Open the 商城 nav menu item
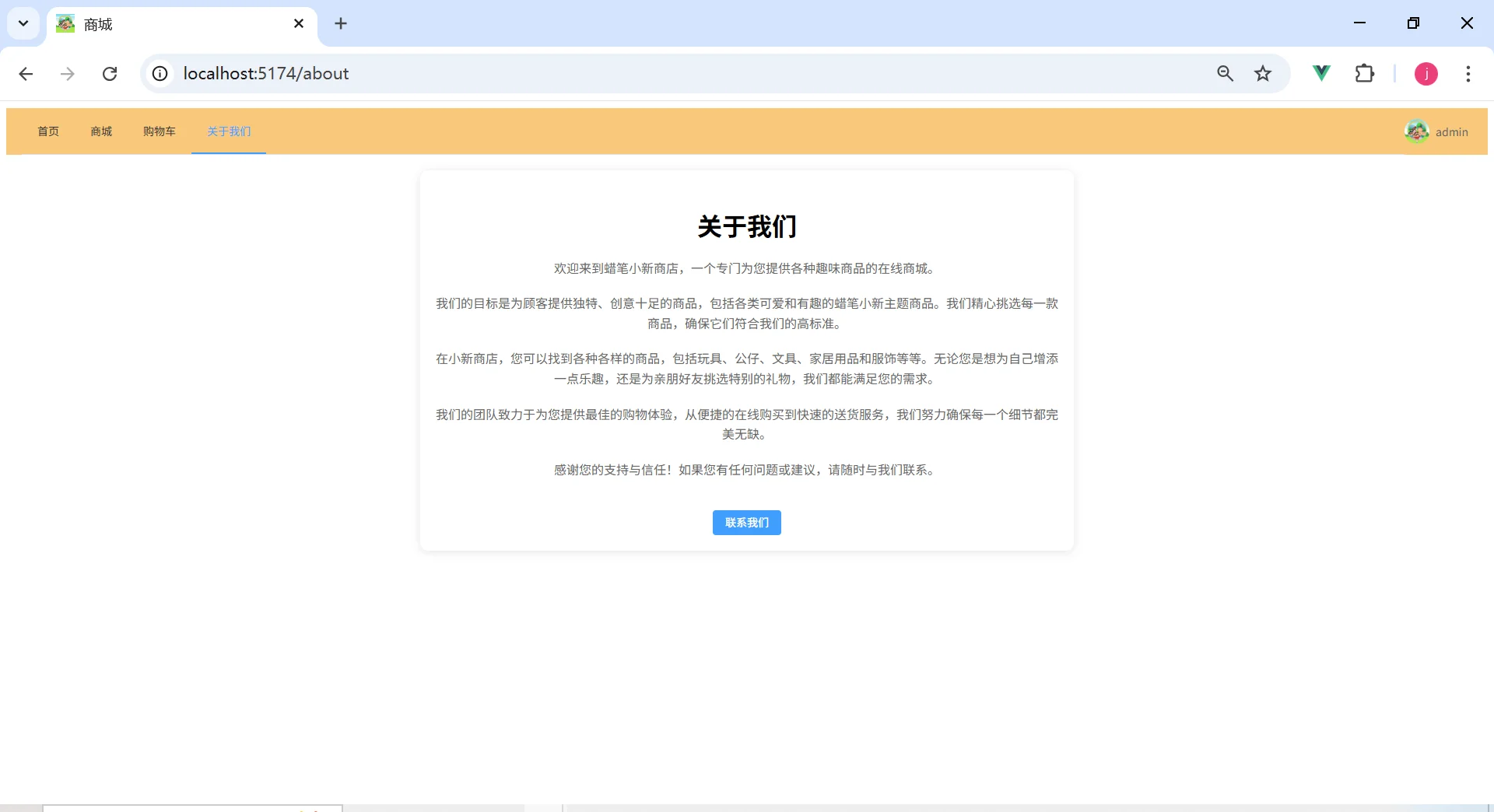This screenshot has height=812, width=1494. (x=101, y=131)
